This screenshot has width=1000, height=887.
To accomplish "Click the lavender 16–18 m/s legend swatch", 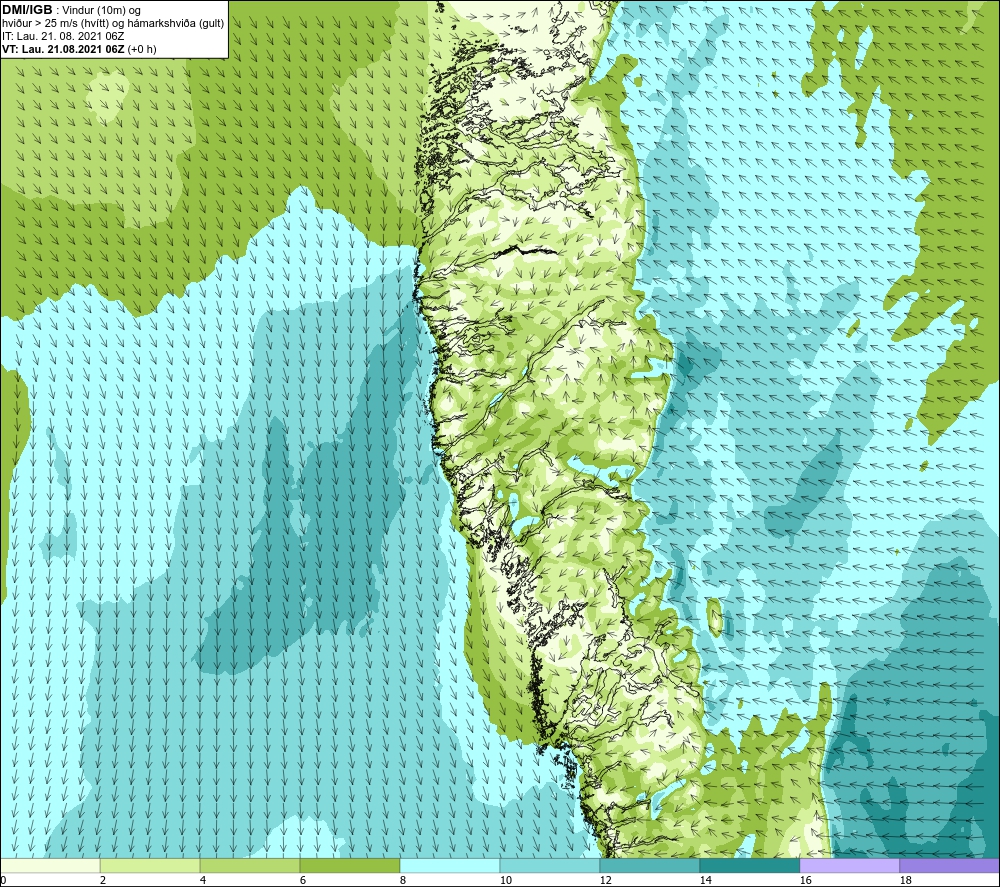I will [849, 865].
